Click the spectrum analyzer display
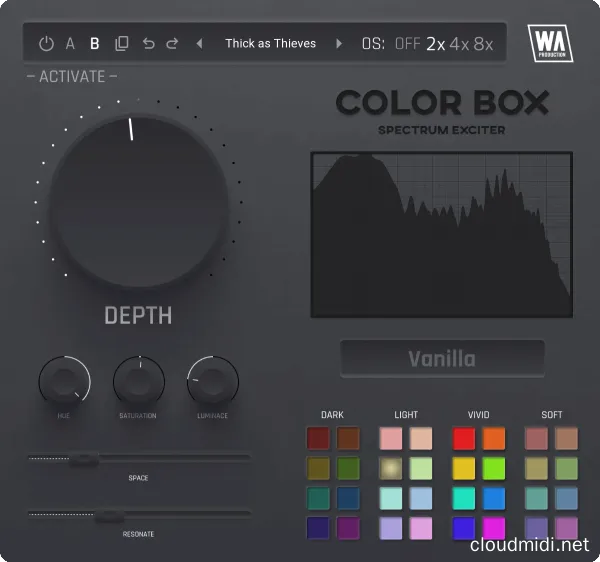This screenshot has height=562, width=600. 441,234
